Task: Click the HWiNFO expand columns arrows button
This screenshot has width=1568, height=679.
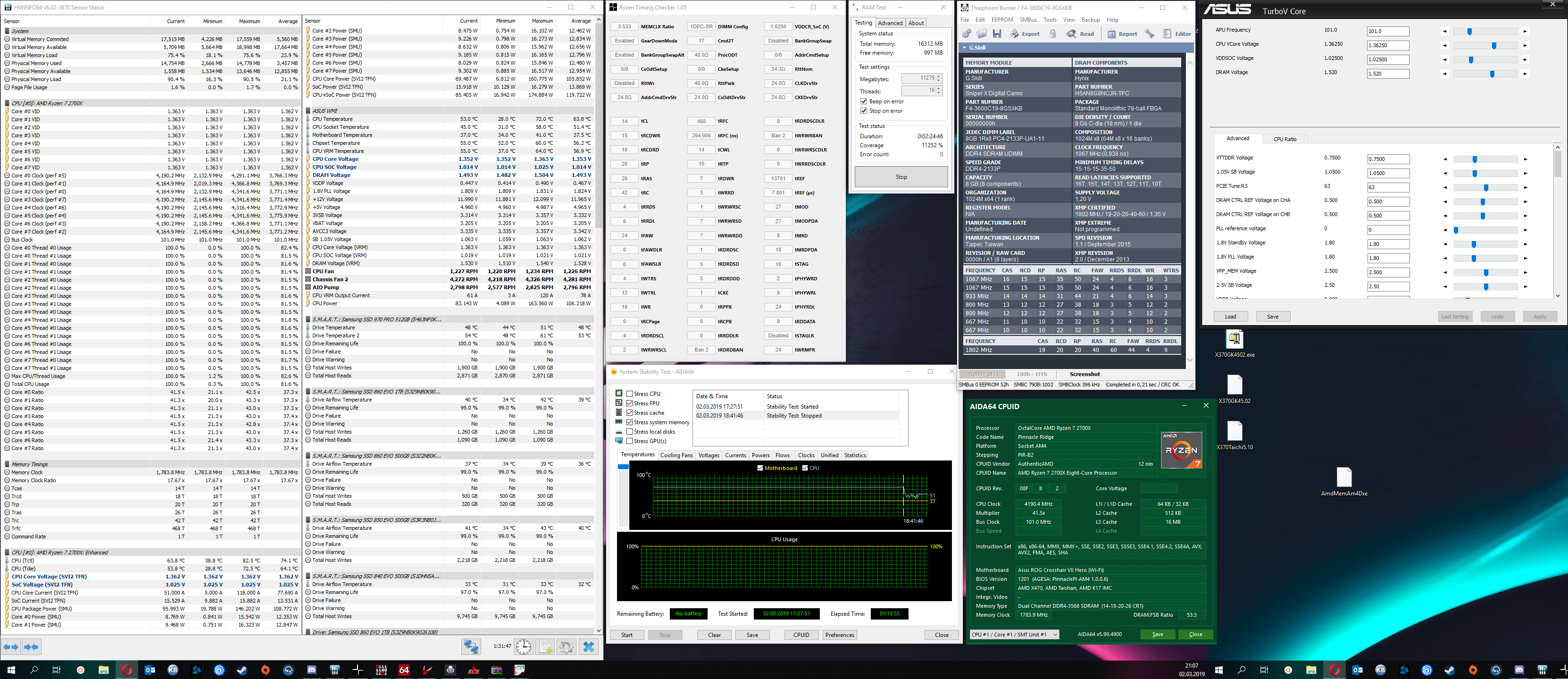Action: pyautogui.click(x=12, y=647)
